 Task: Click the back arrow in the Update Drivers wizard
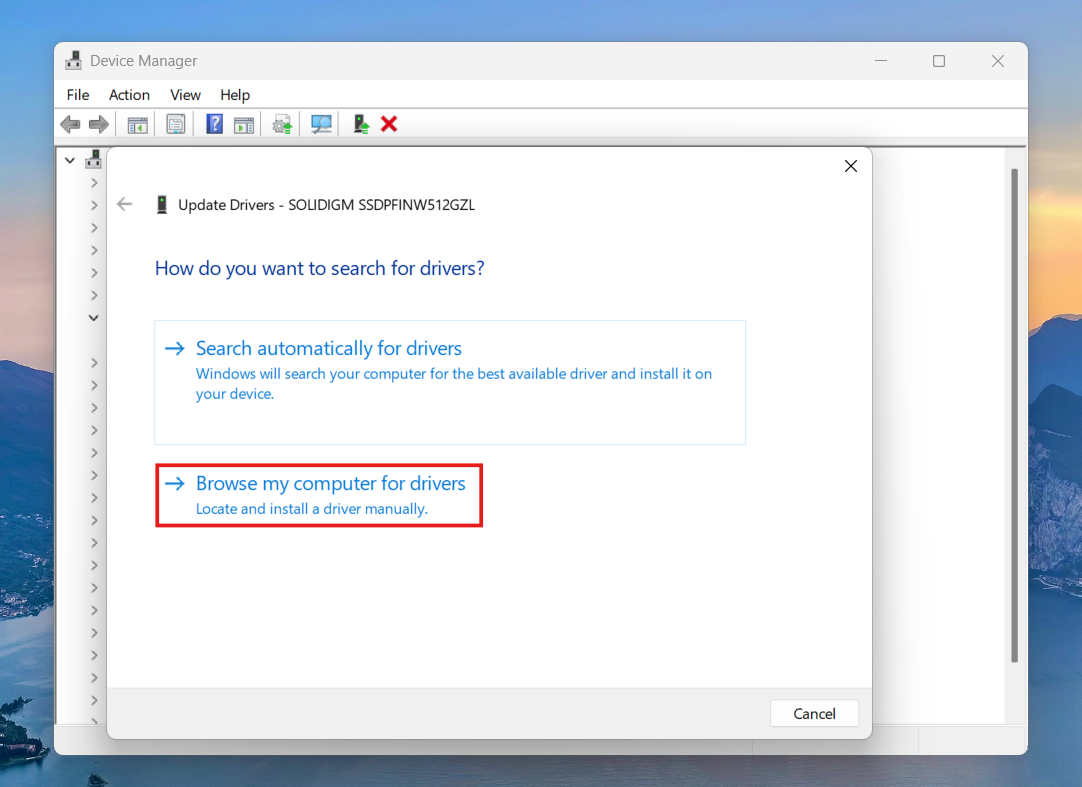124,204
